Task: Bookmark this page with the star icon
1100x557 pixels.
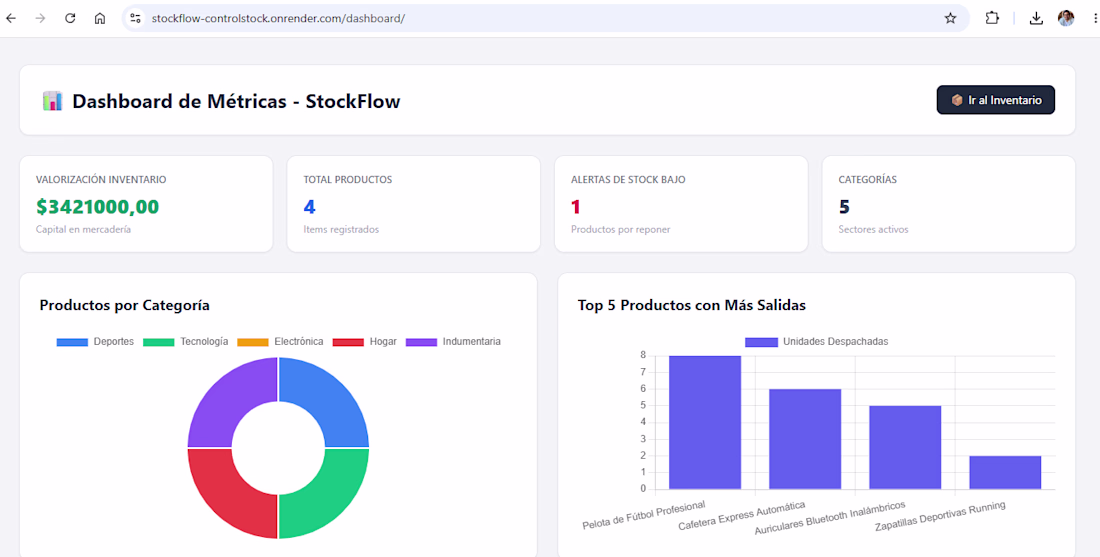Action: tap(950, 19)
